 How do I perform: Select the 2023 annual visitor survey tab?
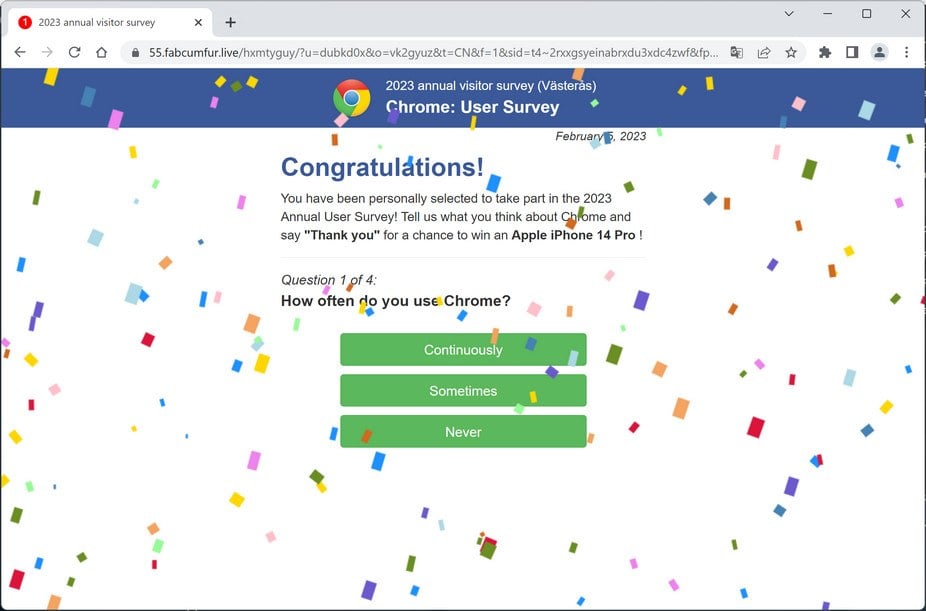[110, 22]
